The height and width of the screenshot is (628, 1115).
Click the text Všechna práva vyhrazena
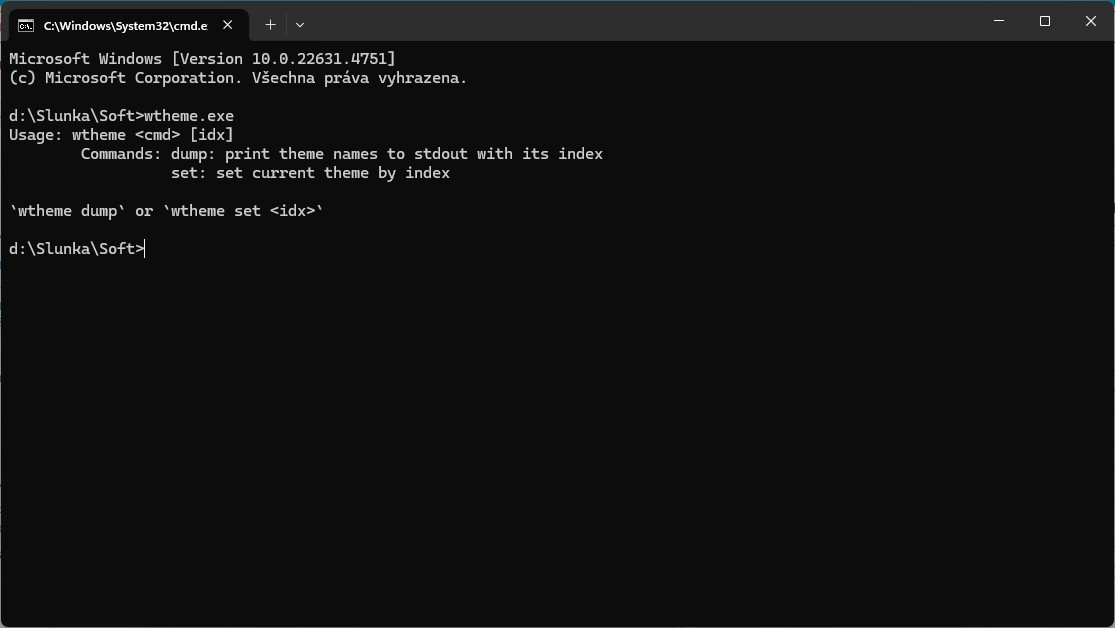359,78
